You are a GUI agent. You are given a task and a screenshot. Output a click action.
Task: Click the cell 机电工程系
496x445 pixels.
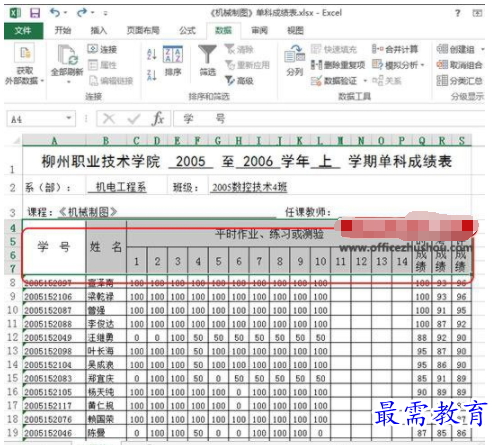coord(121,187)
